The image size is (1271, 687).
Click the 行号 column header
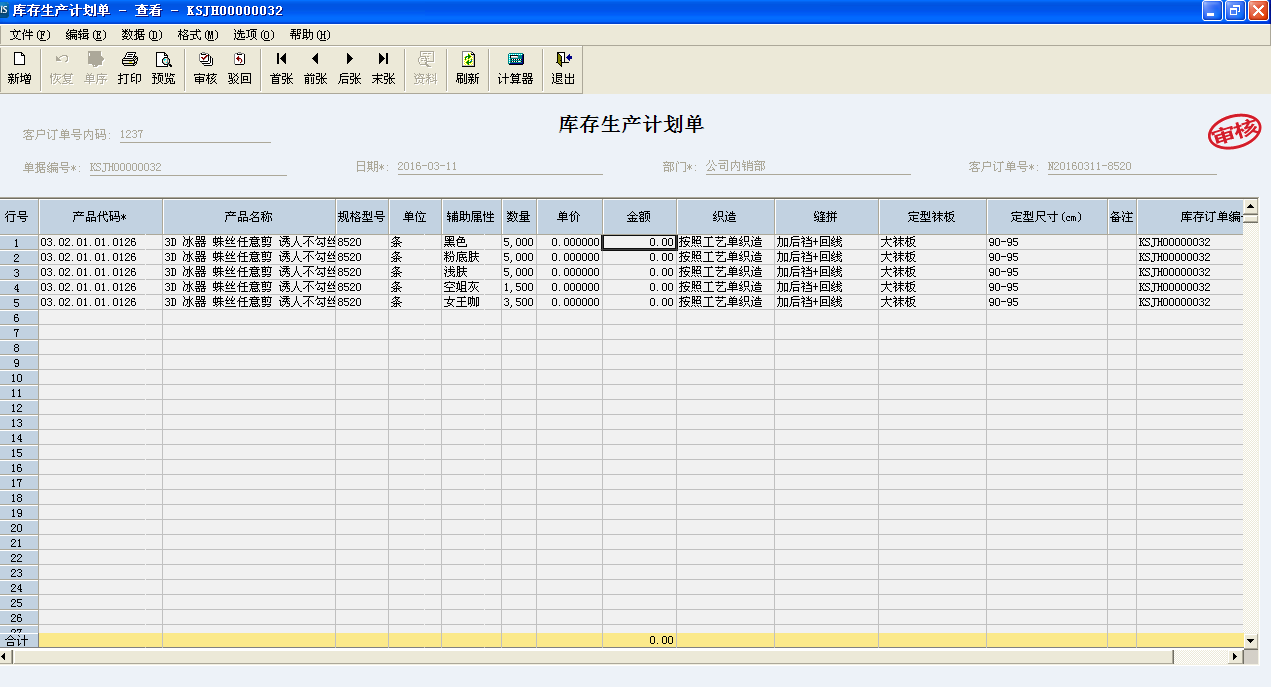click(x=17, y=216)
